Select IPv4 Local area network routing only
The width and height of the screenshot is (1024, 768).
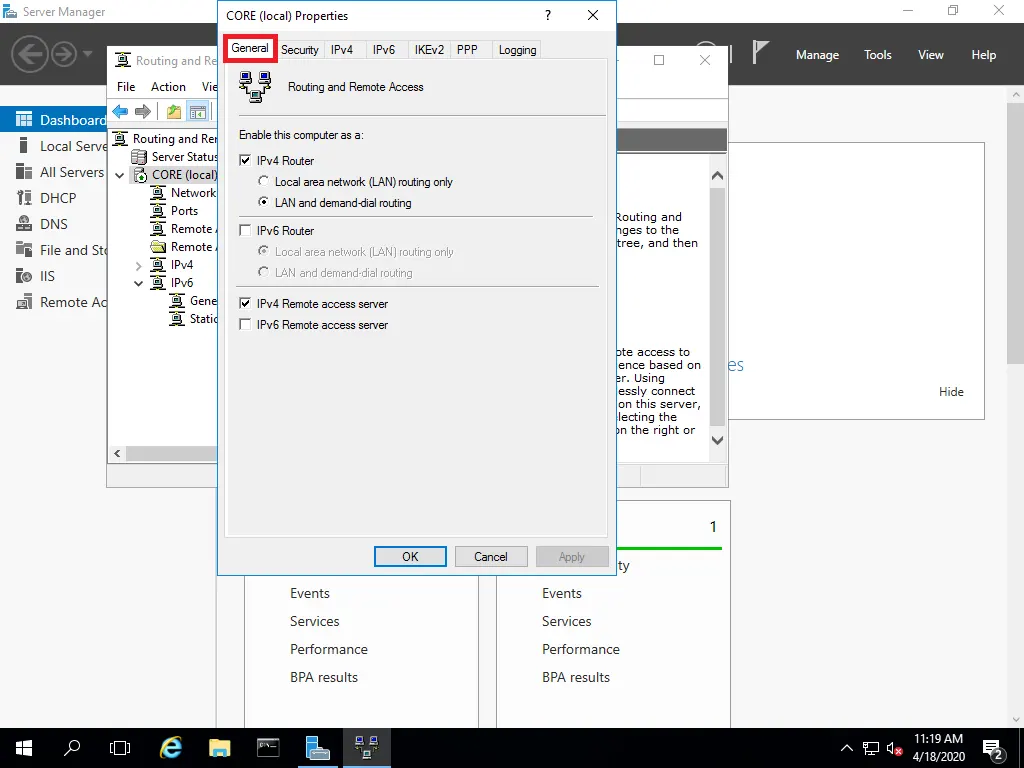(x=263, y=181)
